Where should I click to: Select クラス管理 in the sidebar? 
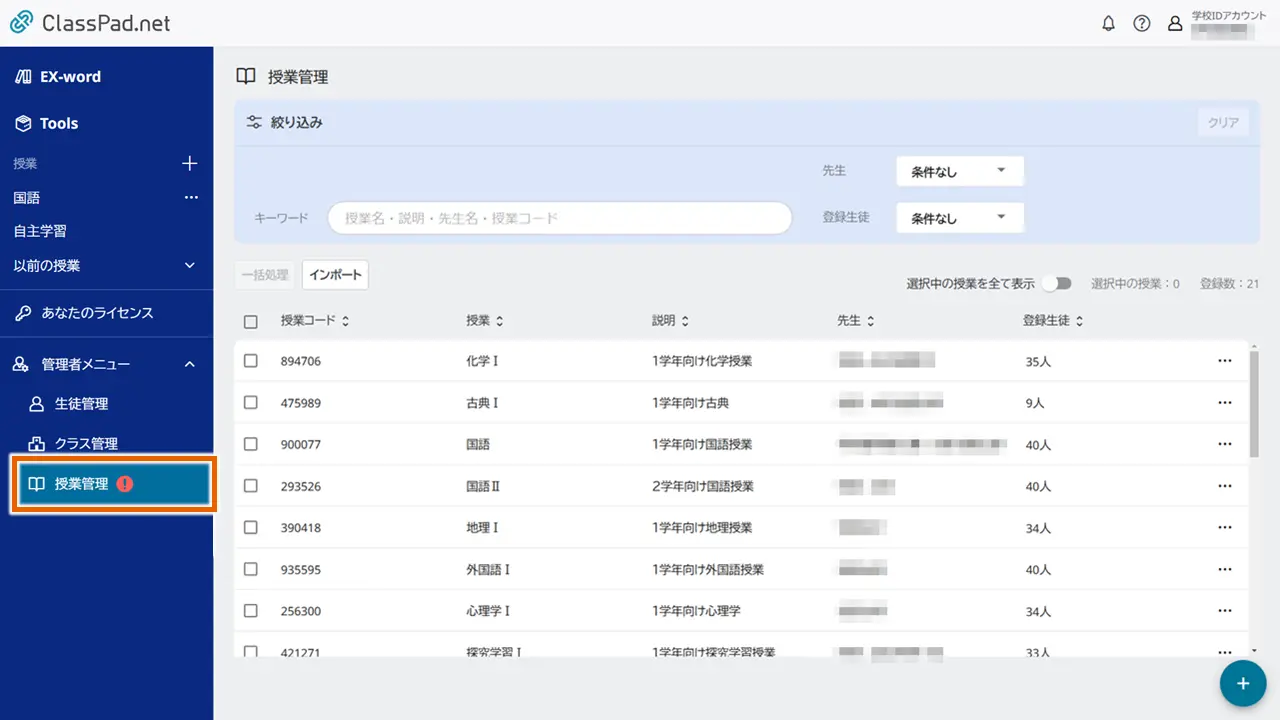(x=93, y=443)
